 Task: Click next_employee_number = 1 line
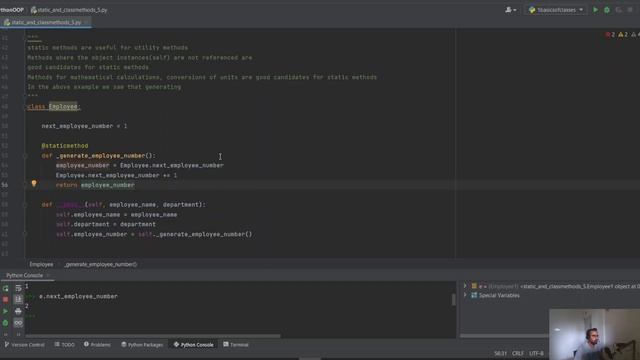tap(84, 126)
